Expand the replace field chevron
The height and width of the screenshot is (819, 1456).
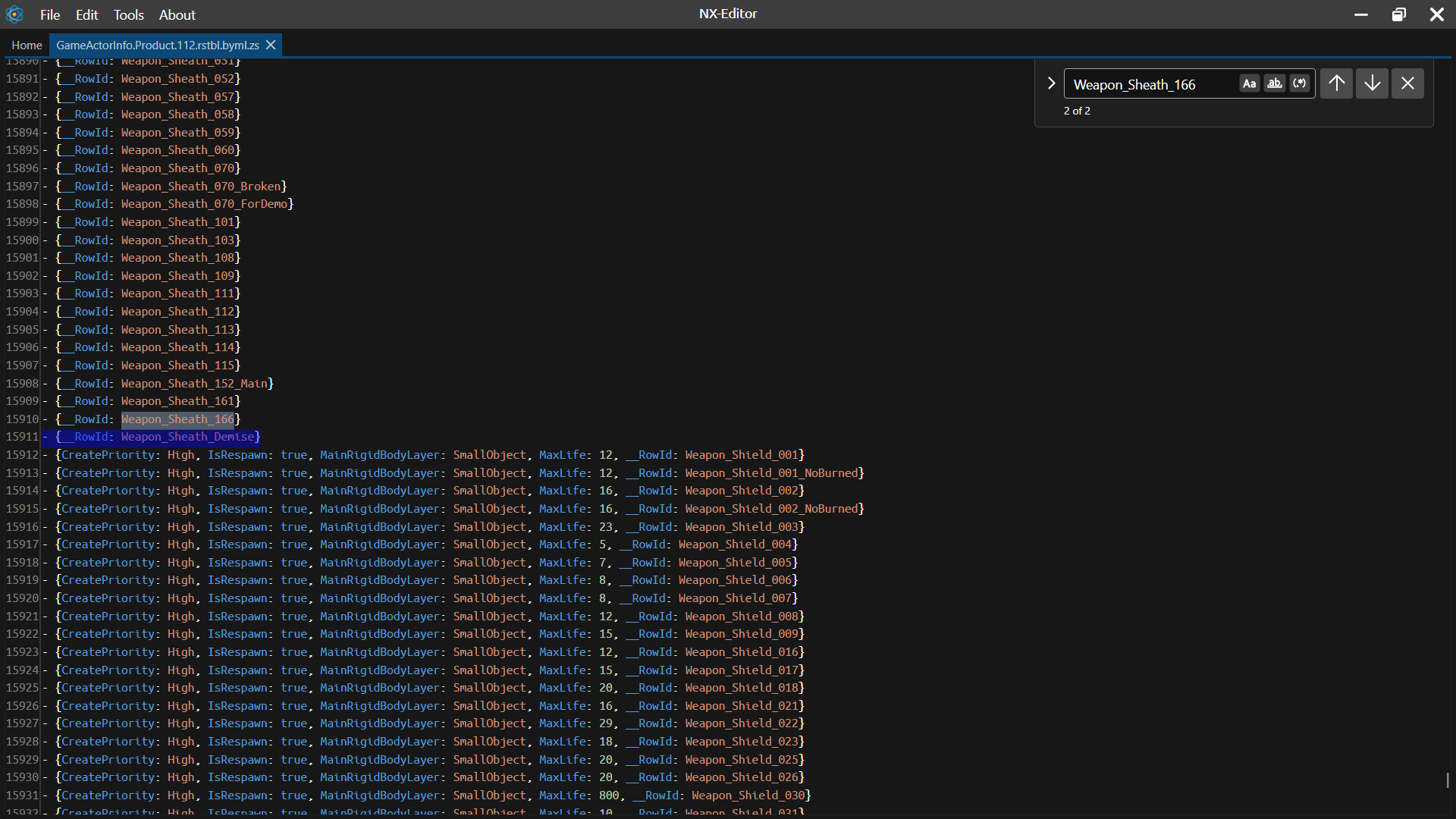click(1051, 83)
